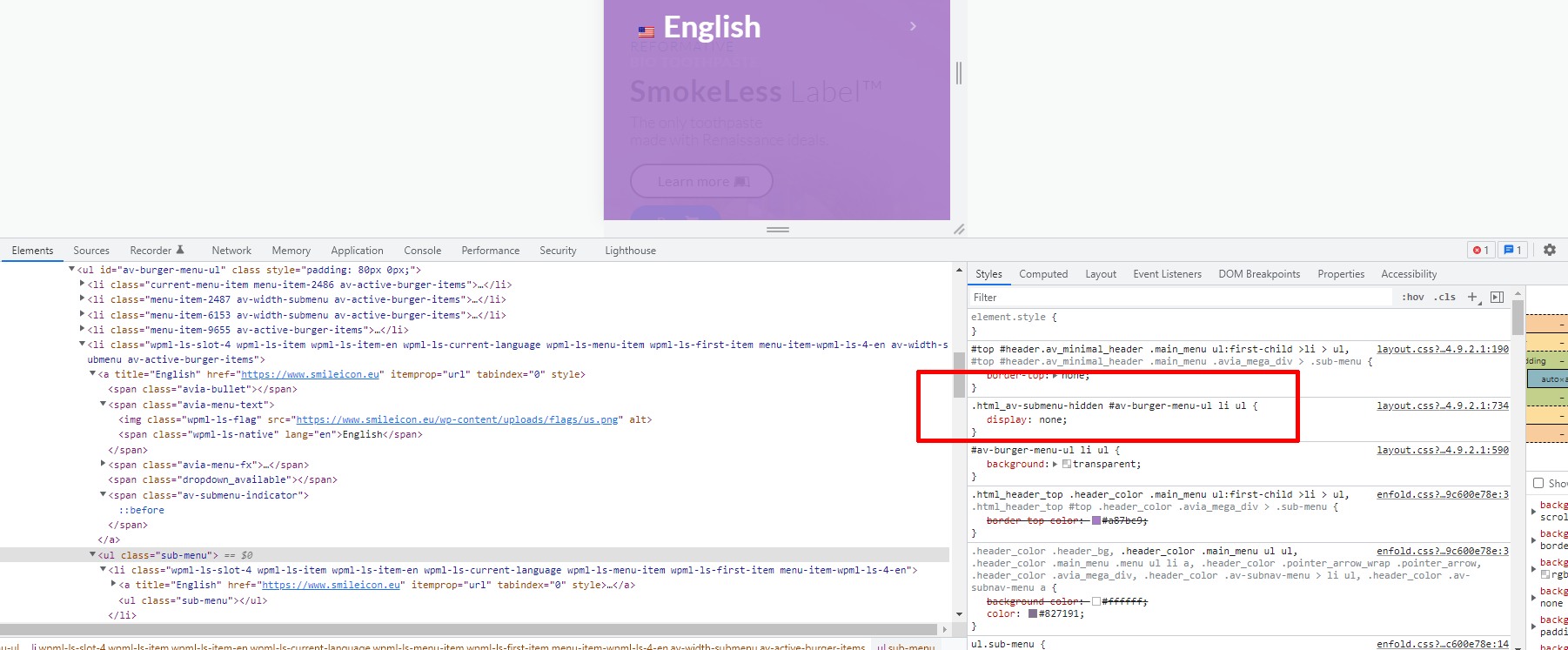Expand the avia-menu-fx span node
This screenshot has width=1568, height=650.
pos(103,465)
